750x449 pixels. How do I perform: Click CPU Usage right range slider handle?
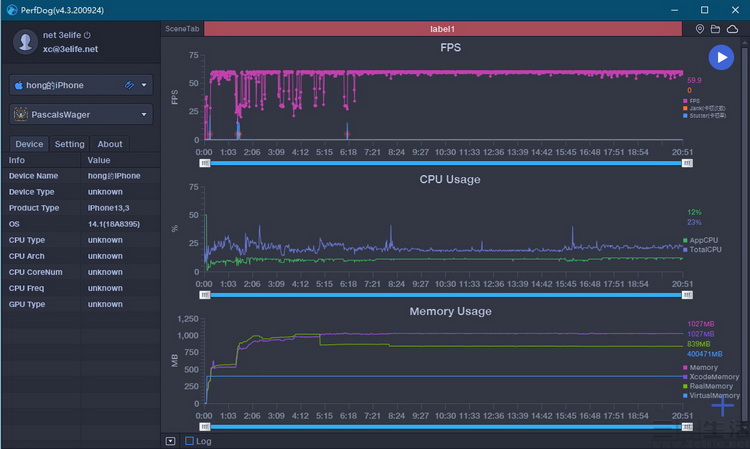click(x=687, y=295)
